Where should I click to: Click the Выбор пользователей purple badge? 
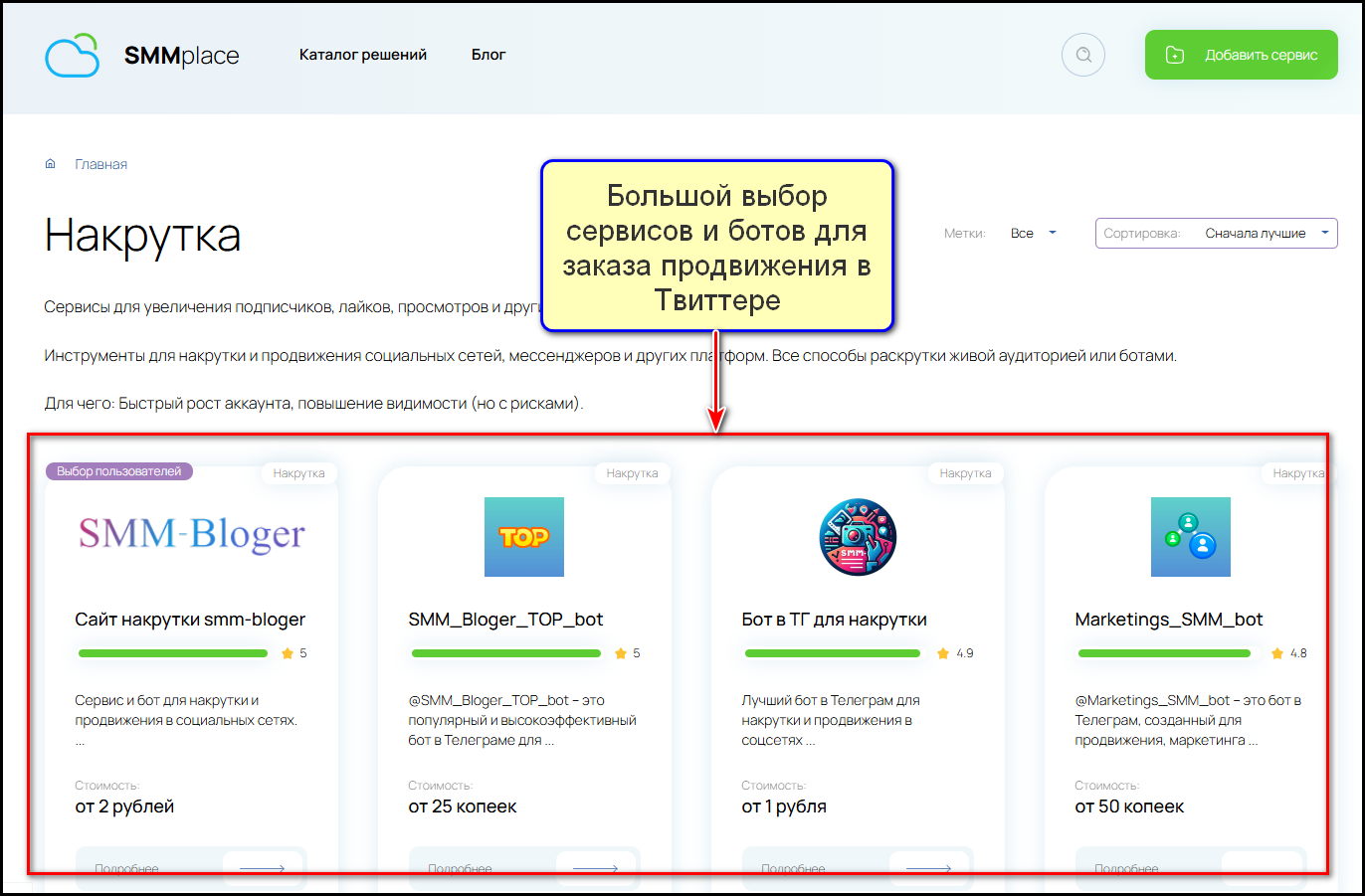[119, 471]
